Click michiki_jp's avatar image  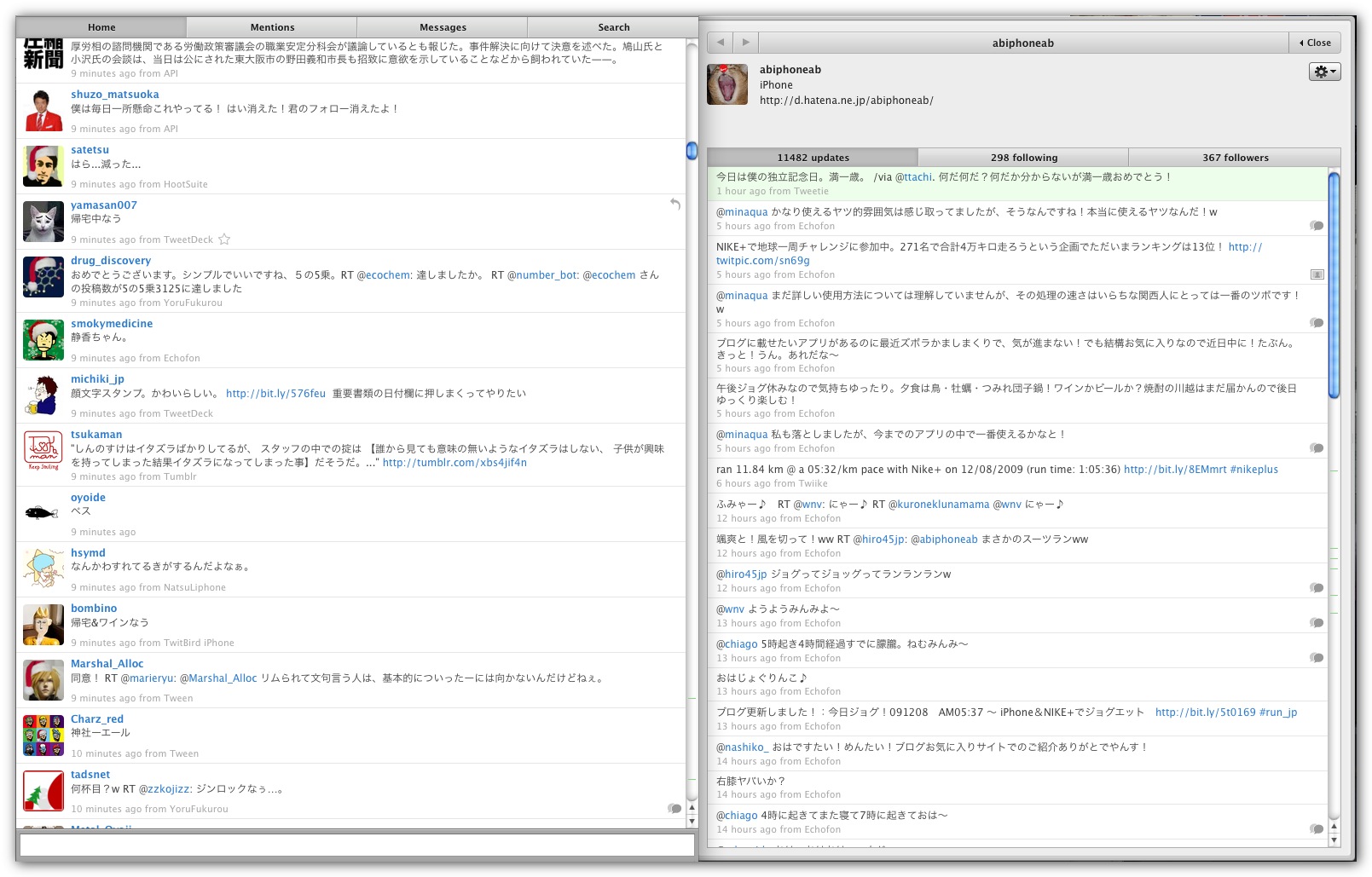pyautogui.click(x=43, y=395)
